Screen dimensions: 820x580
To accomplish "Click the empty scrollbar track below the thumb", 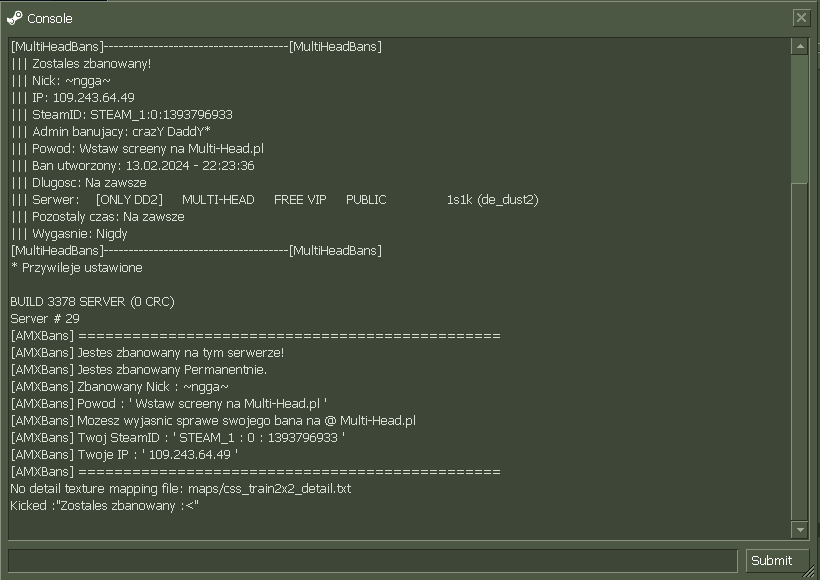I will coord(799,350).
